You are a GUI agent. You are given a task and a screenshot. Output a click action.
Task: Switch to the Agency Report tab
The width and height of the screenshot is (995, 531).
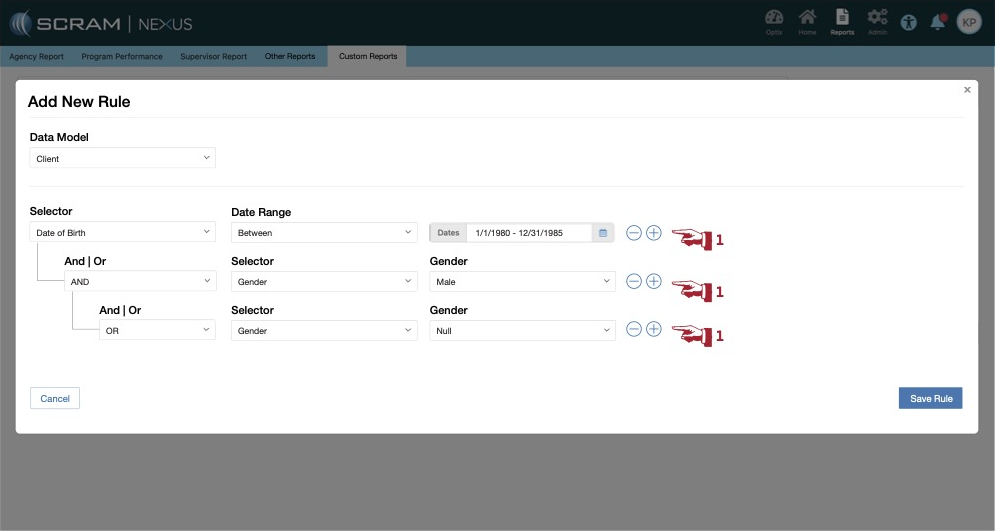pyautogui.click(x=37, y=57)
